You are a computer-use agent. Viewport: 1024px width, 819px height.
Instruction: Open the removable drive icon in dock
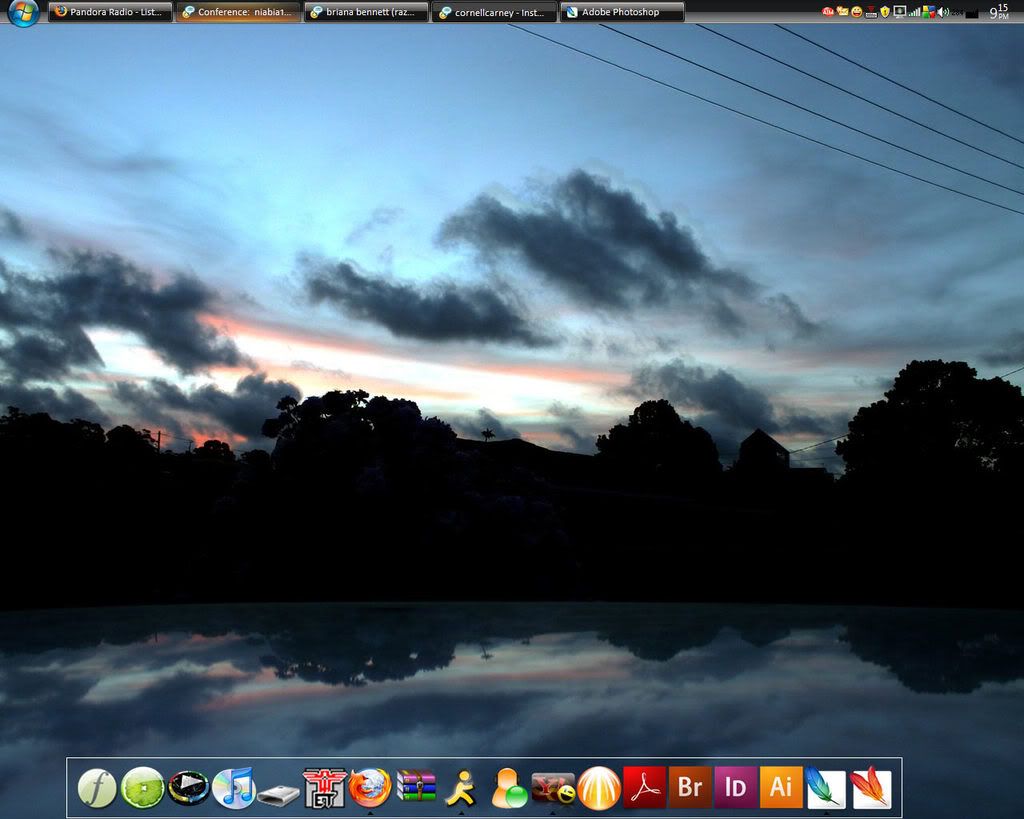pos(279,794)
